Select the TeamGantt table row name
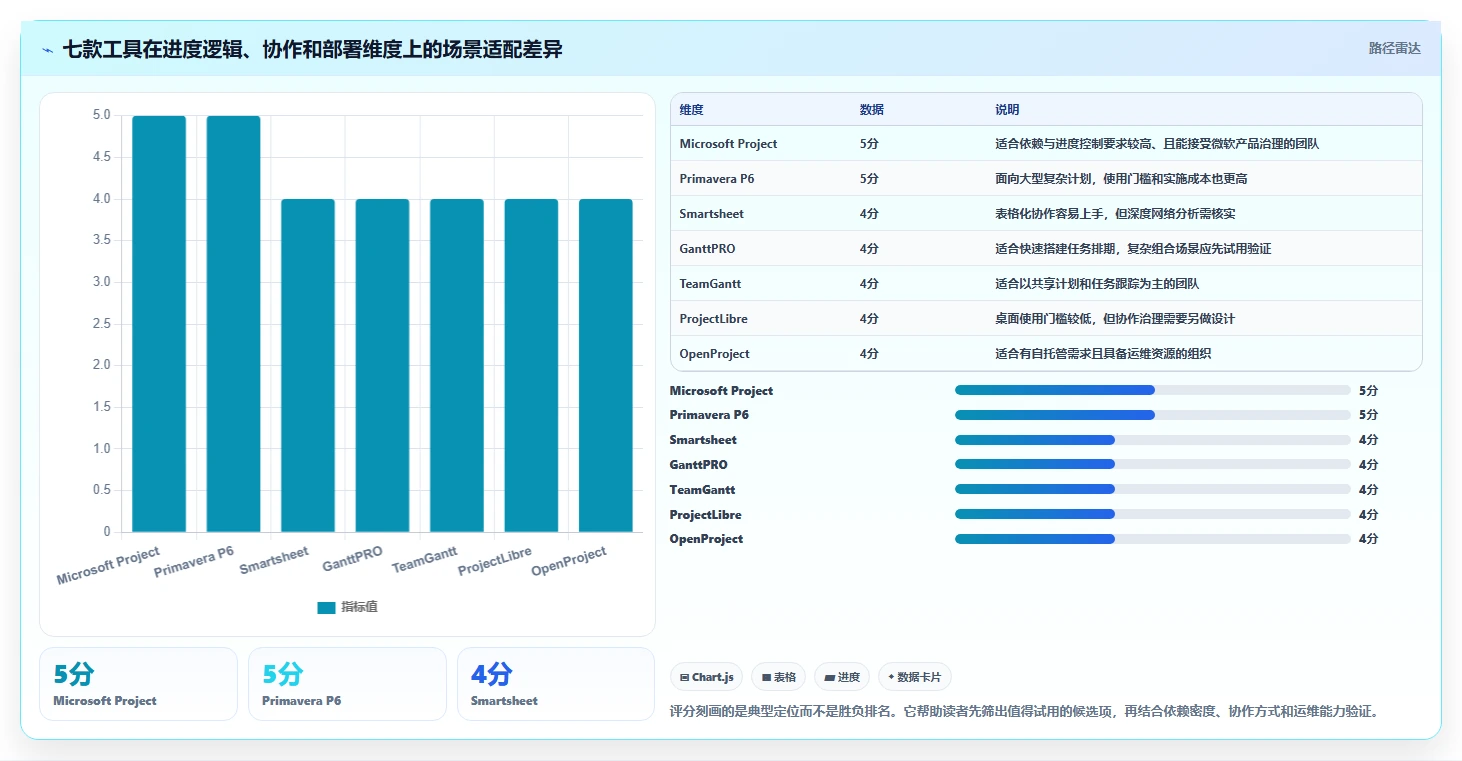 (710, 284)
